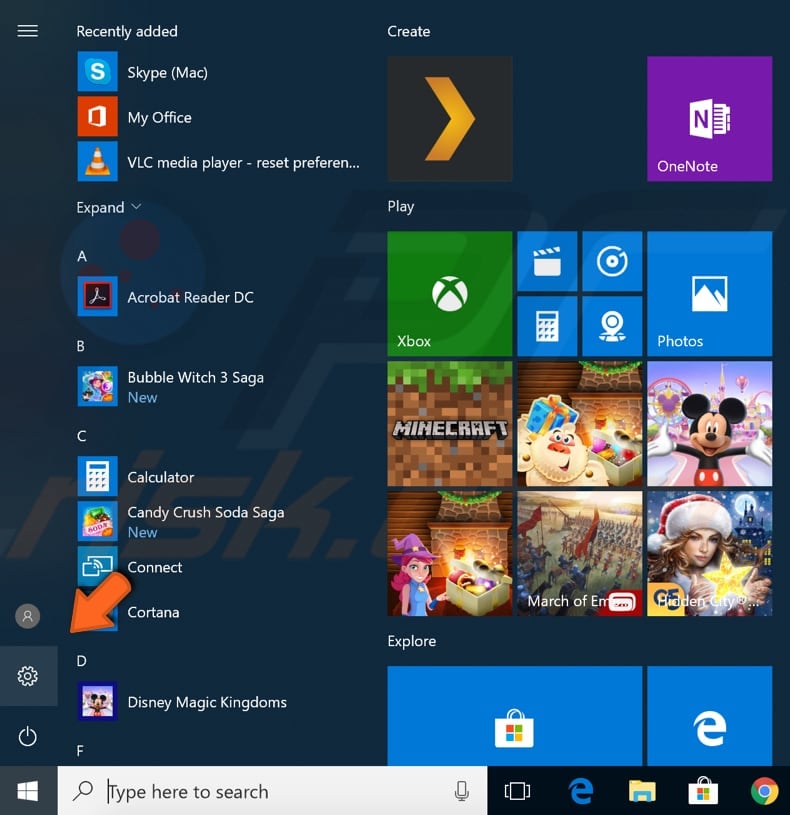Click the Recently added heading
The image size is (790, 815).
click(x=127, y=31)
